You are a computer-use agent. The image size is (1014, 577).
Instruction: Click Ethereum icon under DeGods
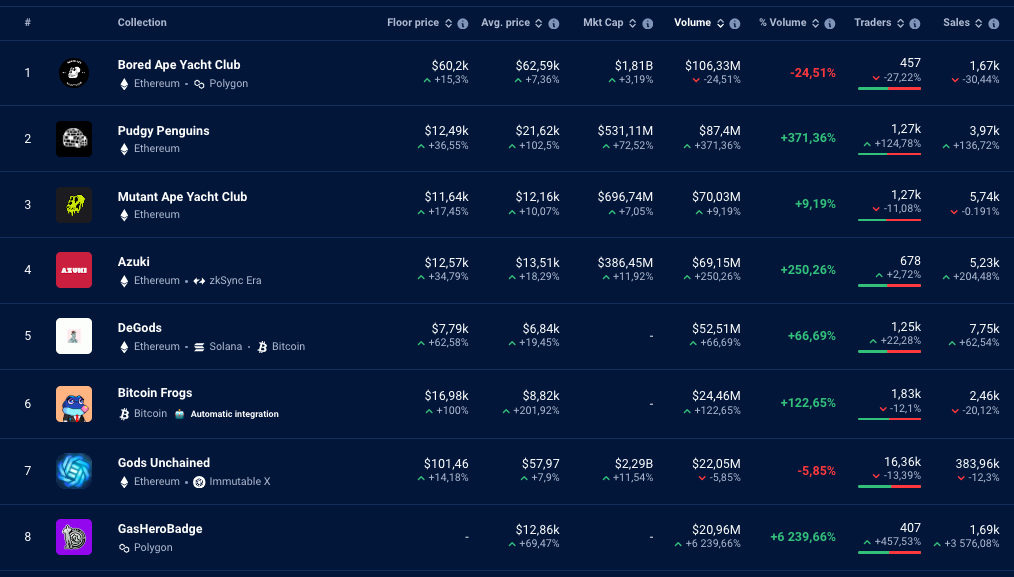click(124, 347)
